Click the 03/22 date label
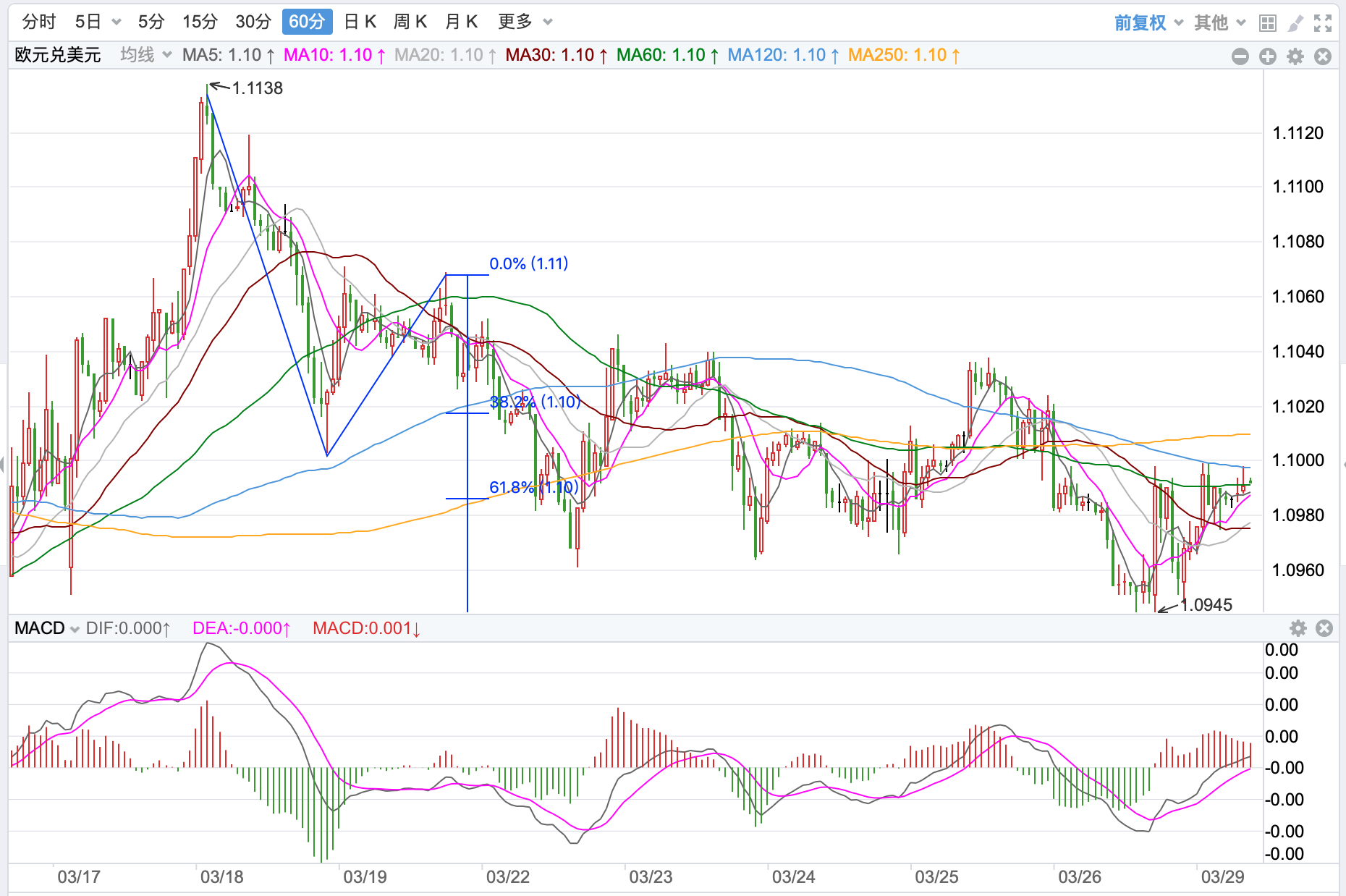Viewport: 1346px width, 896px height. (508, 877)
